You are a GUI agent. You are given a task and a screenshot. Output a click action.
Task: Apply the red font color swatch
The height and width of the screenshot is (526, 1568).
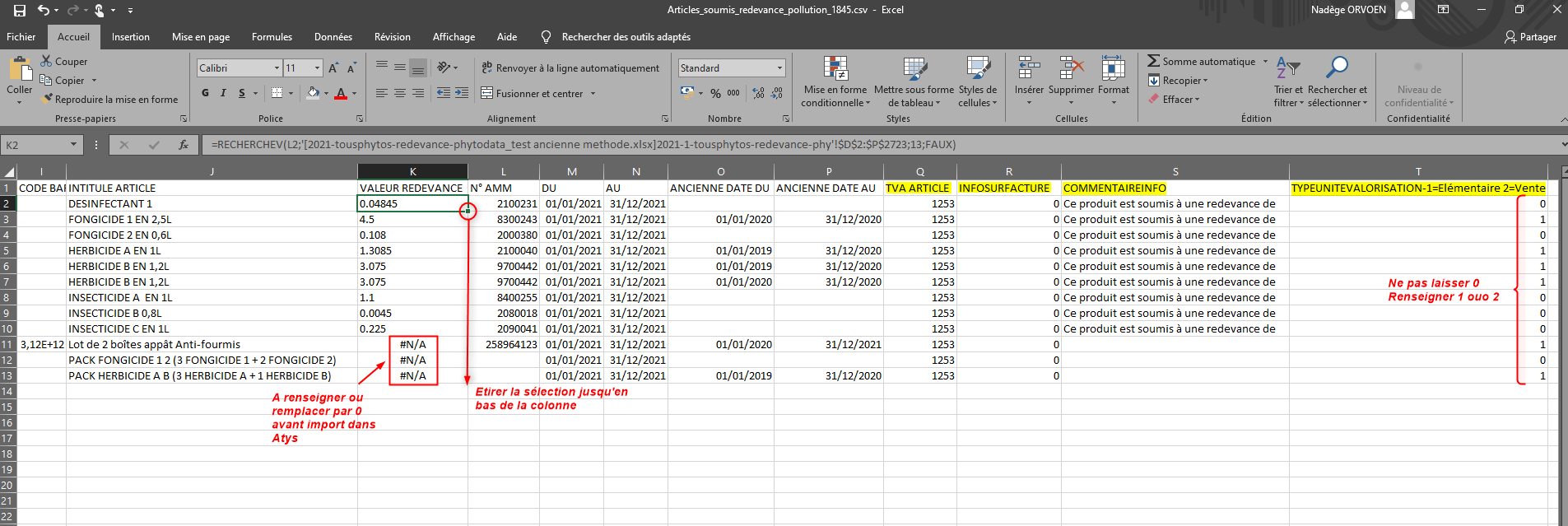click(x=341, y=94)
